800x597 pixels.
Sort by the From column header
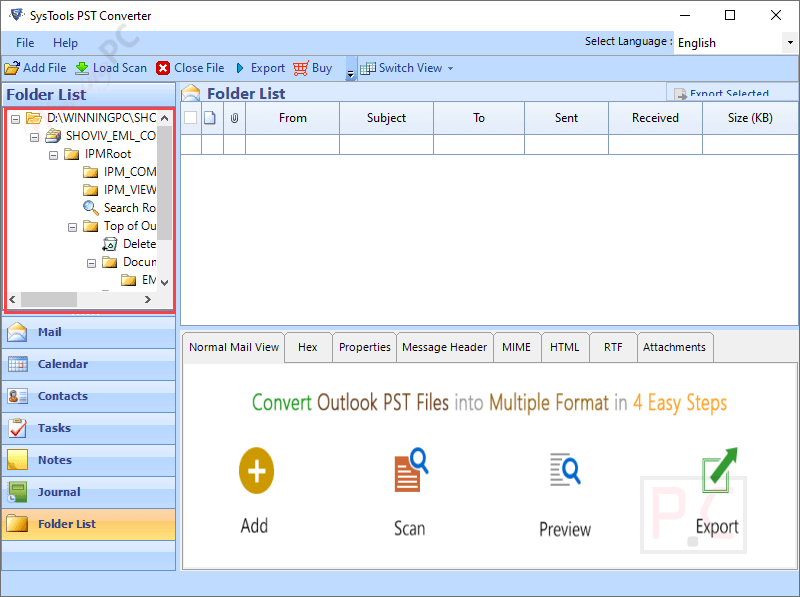(x=292, y=118)
